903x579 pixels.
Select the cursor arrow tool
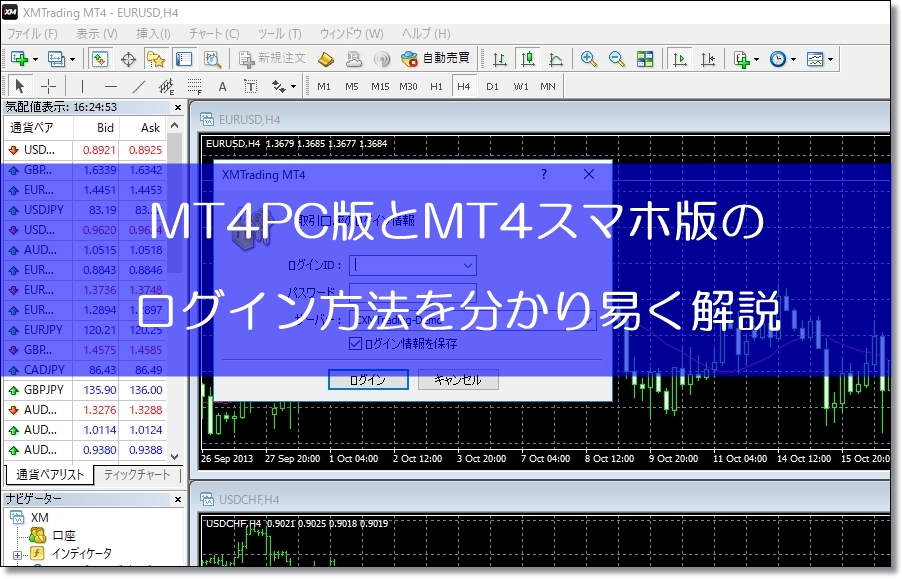coord(20,86)
